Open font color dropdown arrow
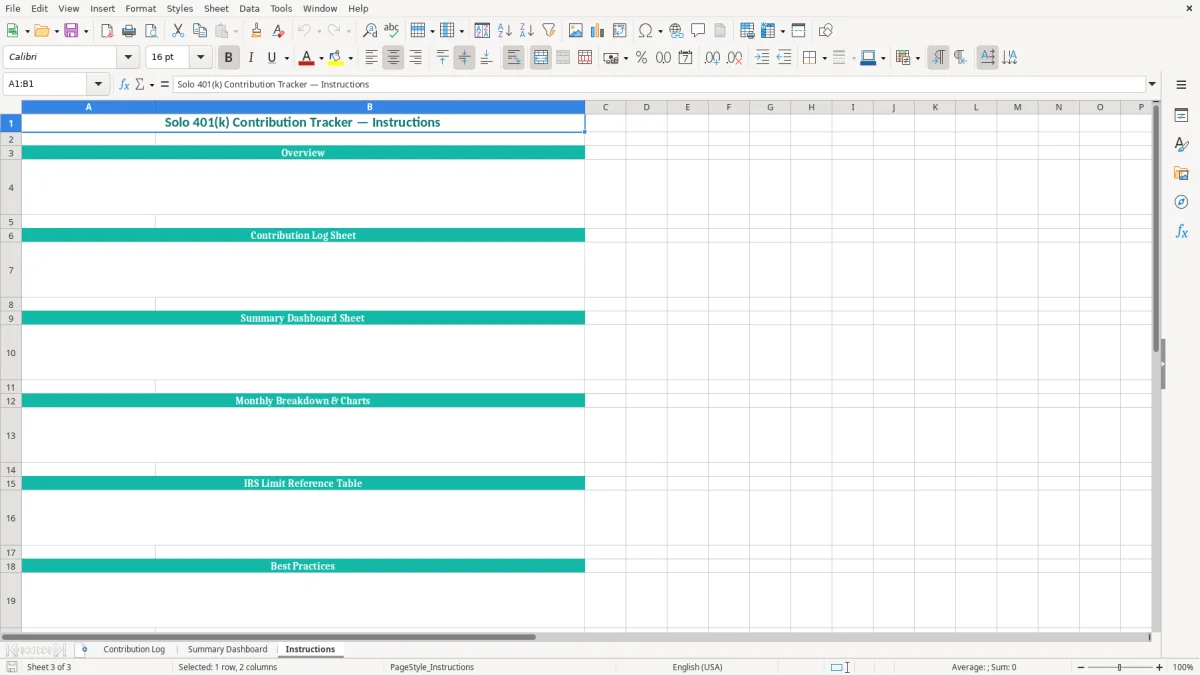1200x675 pixels. click(321, 58)
